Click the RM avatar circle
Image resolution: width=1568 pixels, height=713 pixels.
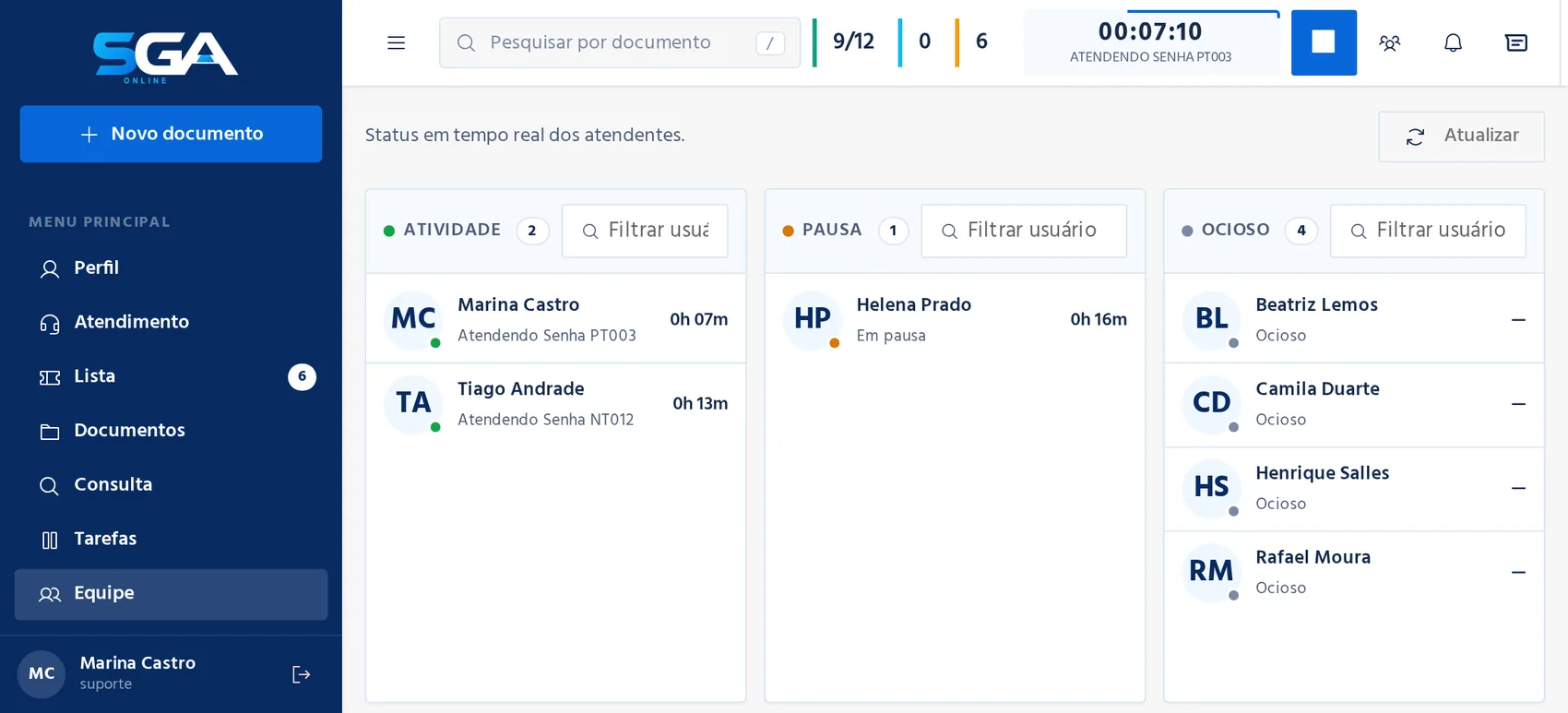tap(1212, 572)
